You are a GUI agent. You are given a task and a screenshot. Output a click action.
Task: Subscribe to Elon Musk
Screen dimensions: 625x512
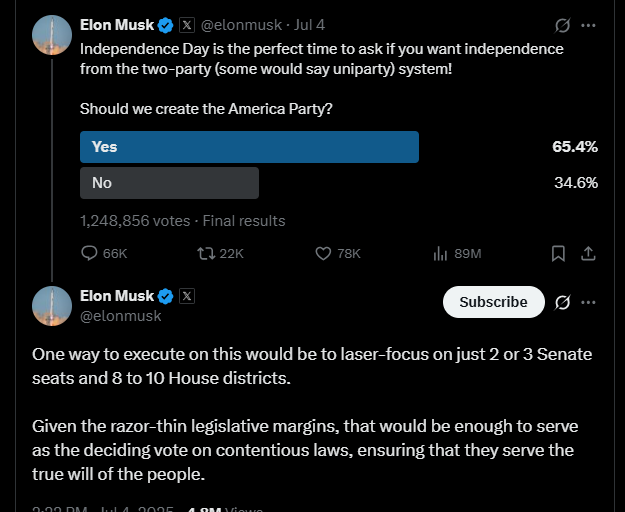pos(493,302)
